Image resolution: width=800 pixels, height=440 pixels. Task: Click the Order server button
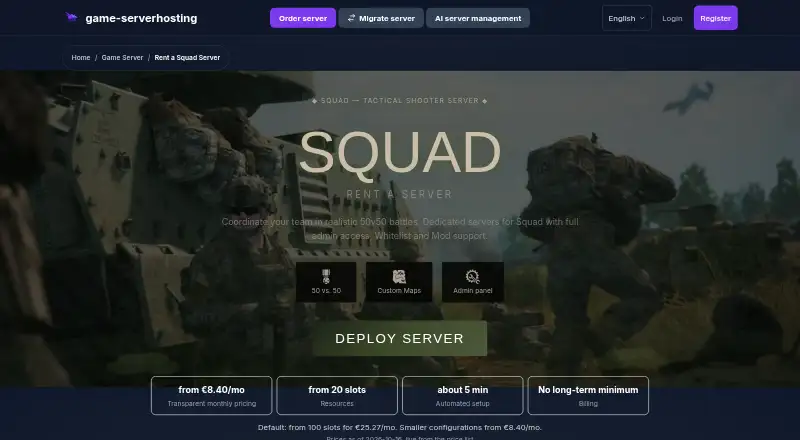click(303, 18)
